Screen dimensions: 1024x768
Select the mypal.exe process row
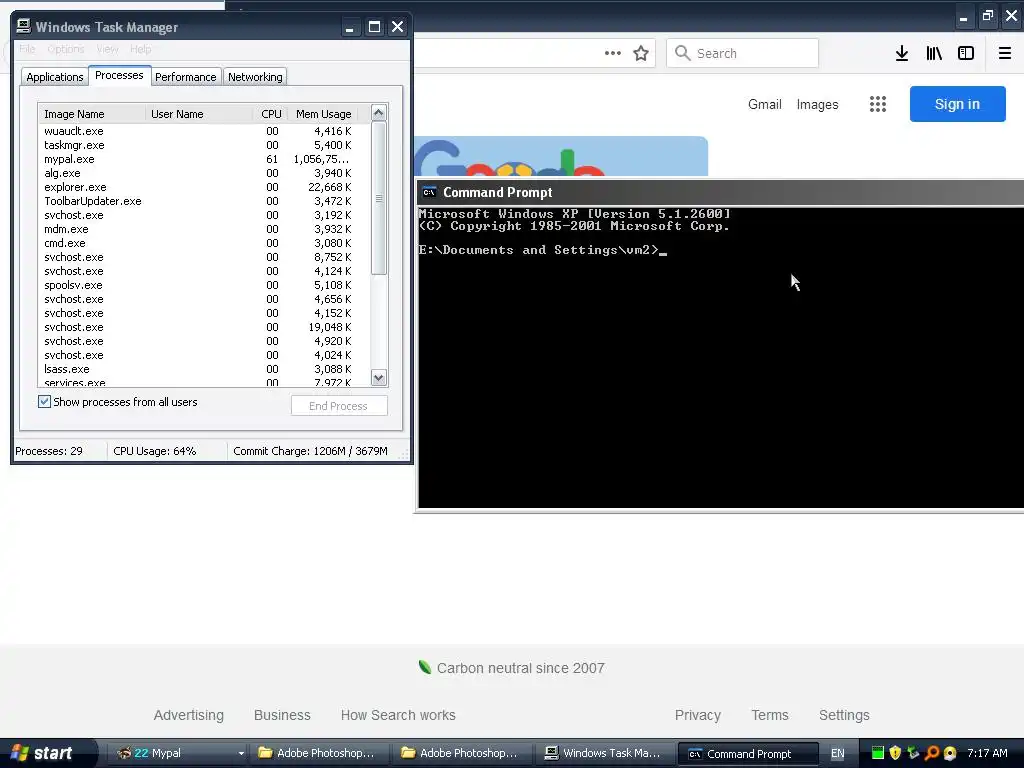pos(204,159)
